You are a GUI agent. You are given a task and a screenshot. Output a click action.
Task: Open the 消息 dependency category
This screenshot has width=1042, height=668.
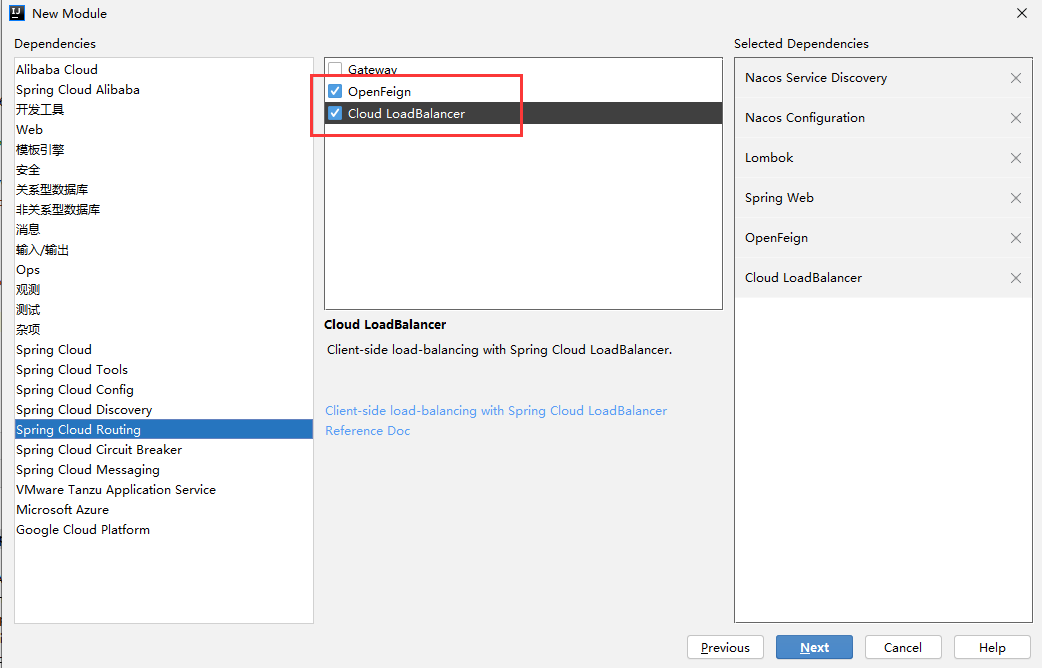pyautogui.click(x=163, y=229)
